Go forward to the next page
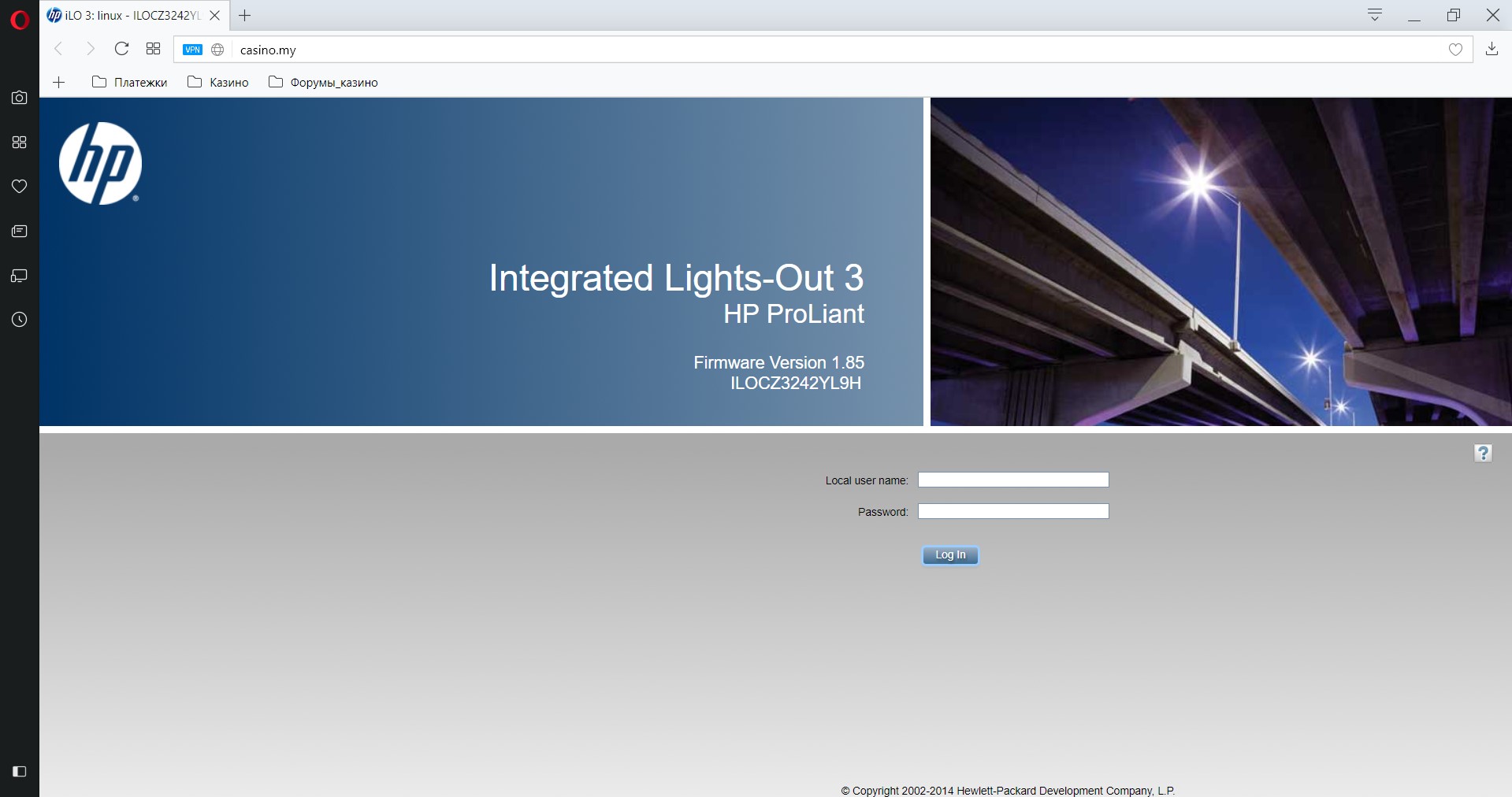This screenshot has width=1512, height=797. pyautogui.click(x=90, y=49)
